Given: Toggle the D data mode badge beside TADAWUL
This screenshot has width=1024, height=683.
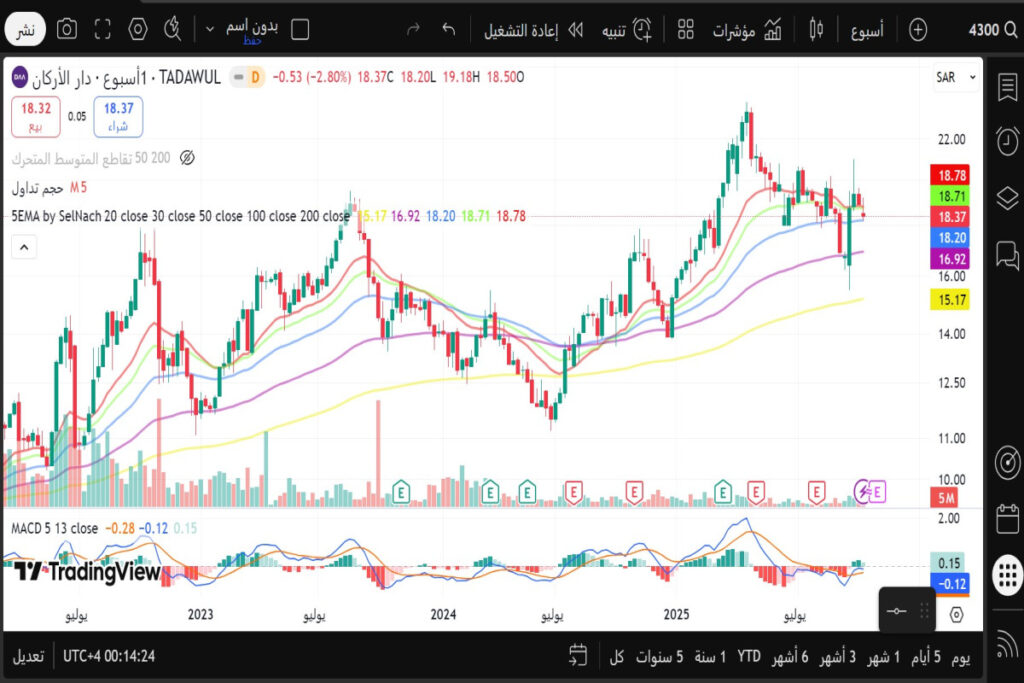Looking at the screenshot, I should 254,77.
